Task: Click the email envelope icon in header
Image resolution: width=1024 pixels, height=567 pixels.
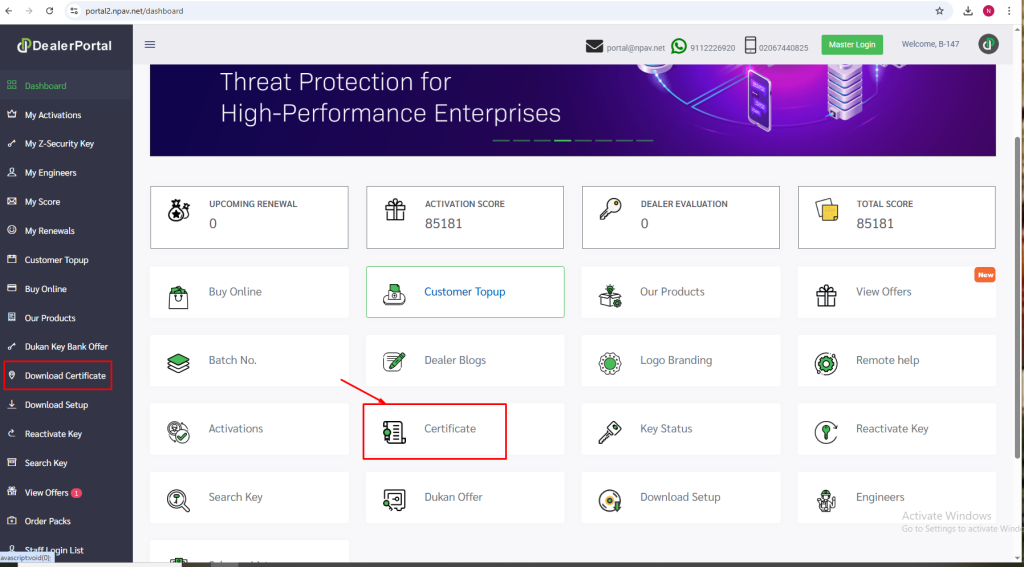Action: [x=595, y=46]
